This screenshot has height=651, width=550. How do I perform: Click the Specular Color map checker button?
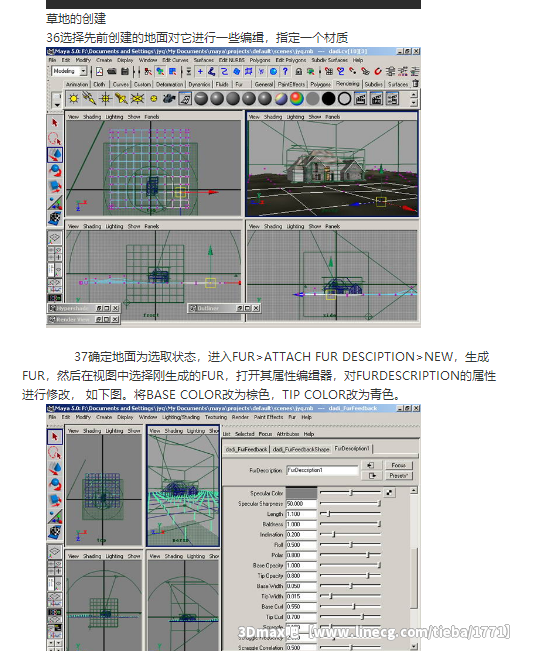[389, 493]
